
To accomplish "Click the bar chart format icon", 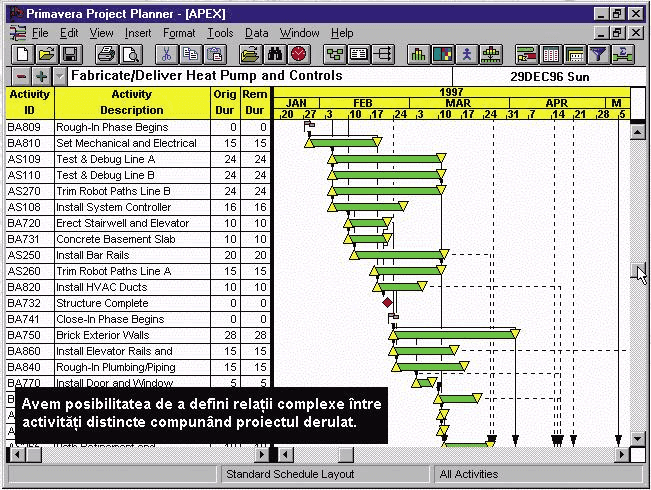I will pyautogui.click(x=526, y=54).
